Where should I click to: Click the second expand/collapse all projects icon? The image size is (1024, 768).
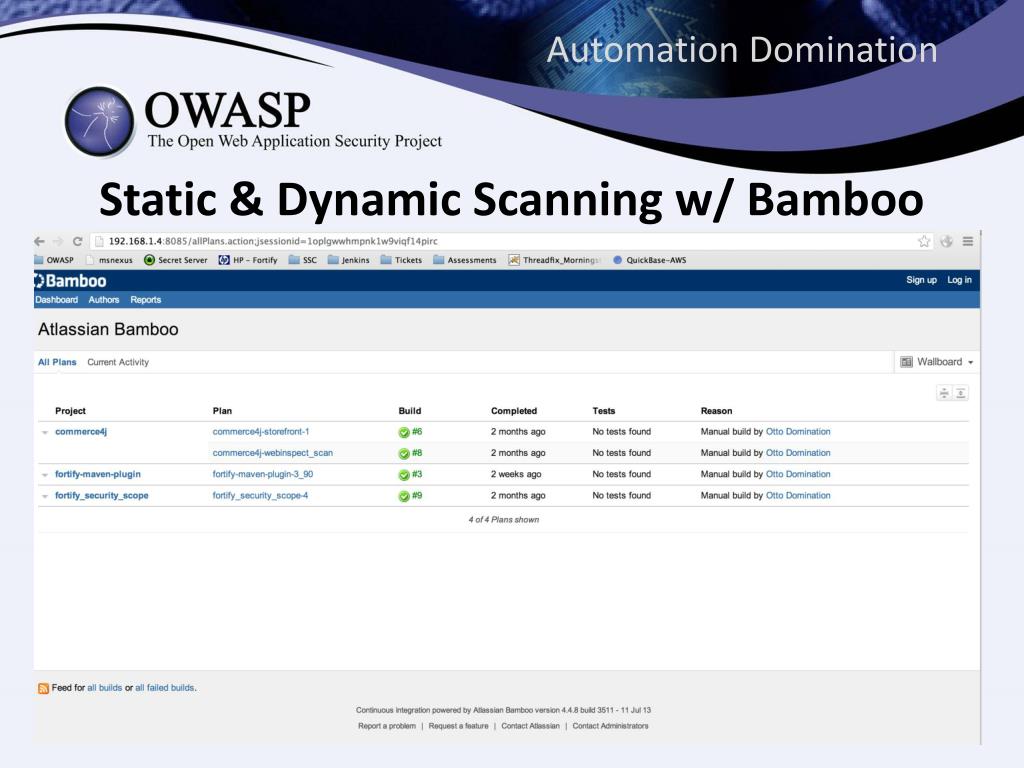click(961, 393)
